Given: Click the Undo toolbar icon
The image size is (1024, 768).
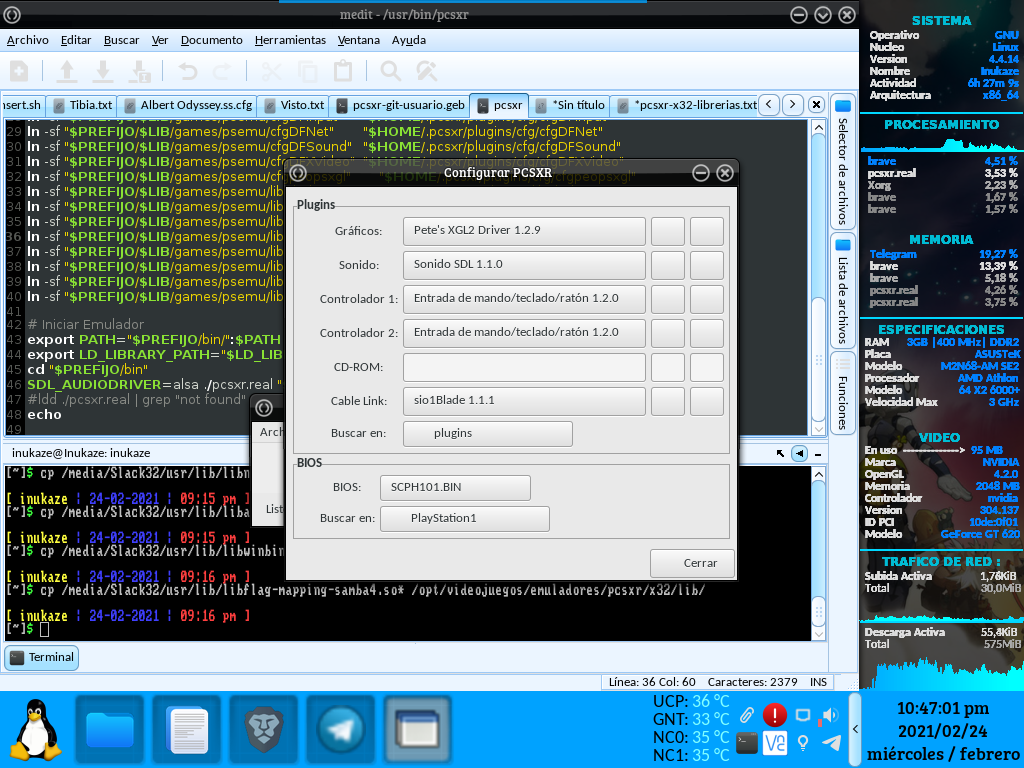Looking at the screenshot, I should (x=188, y=71).
